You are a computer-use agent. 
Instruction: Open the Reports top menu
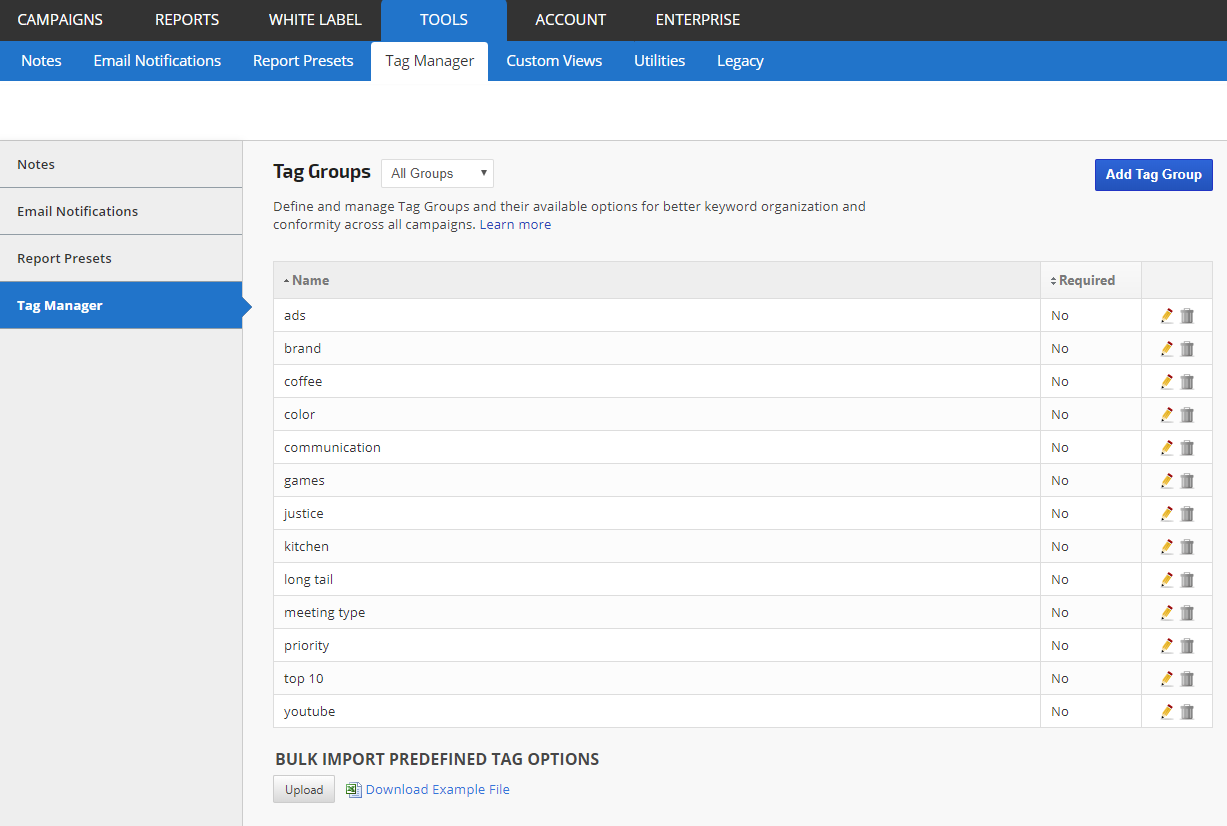(187, 20)
